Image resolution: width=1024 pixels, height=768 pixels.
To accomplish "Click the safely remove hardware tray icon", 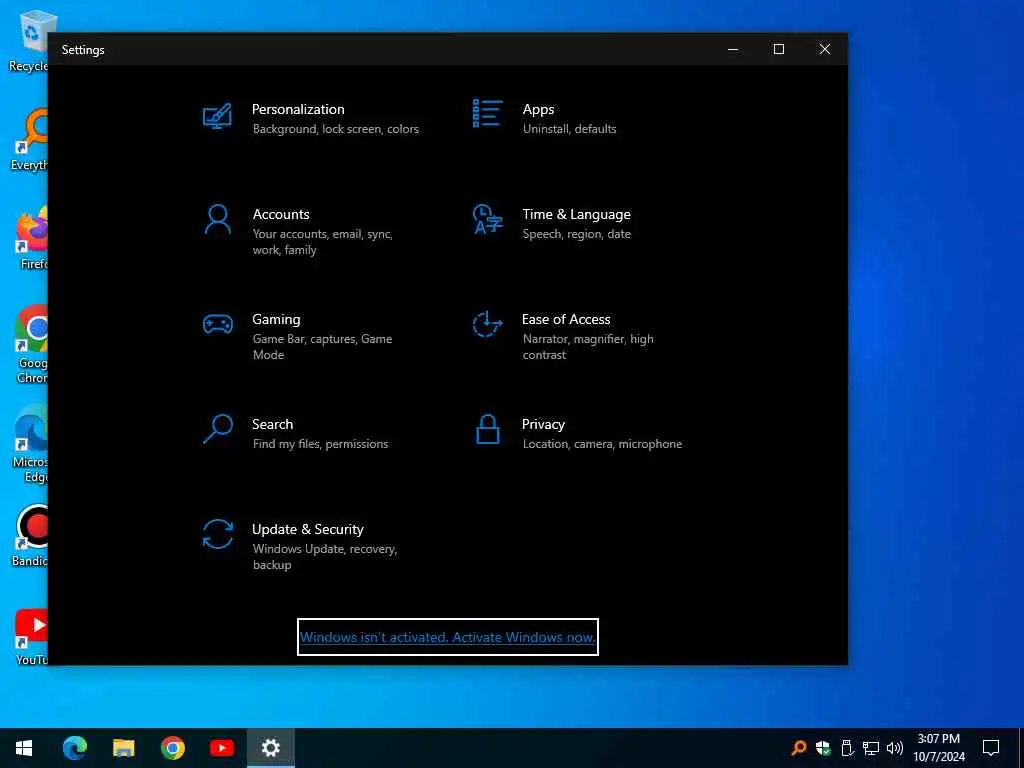I will coord(847,748).
